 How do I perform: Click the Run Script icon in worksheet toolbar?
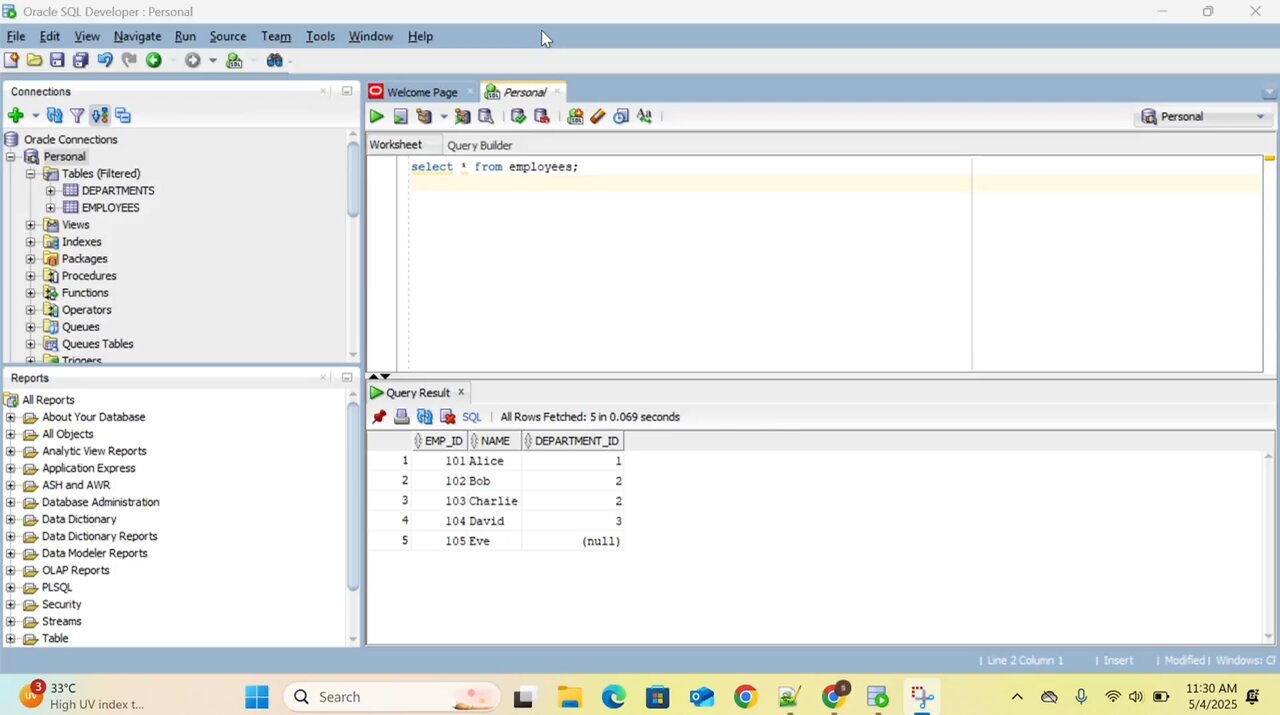point(400,116)
